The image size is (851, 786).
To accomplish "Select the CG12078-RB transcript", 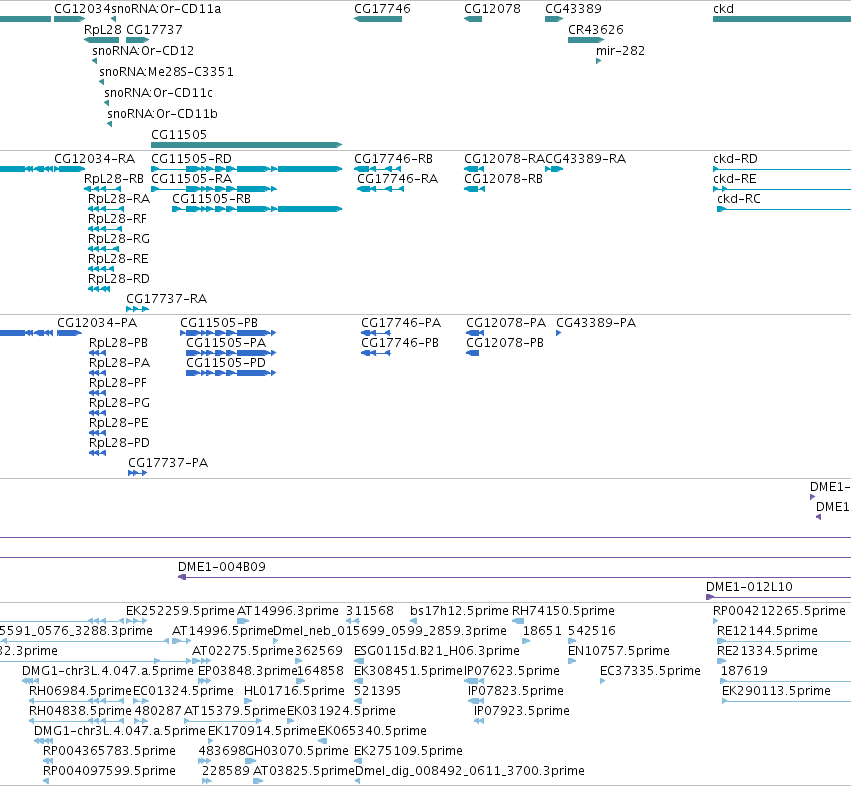I will click(474, 189).
